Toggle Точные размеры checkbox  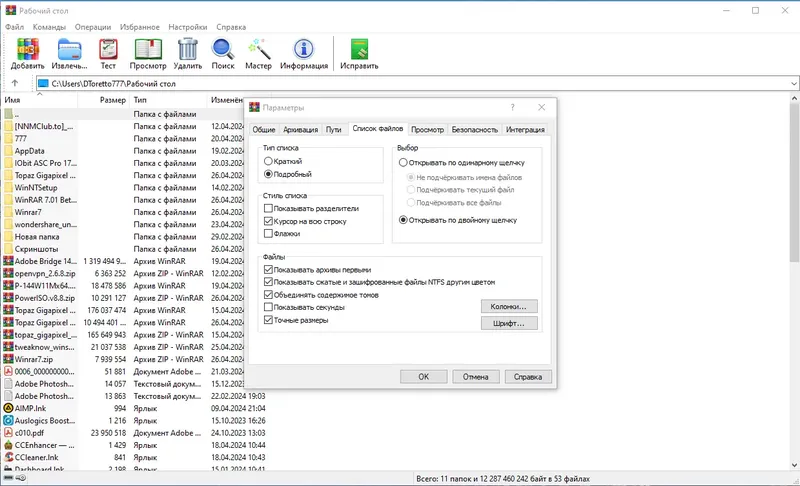pos(268,320)
